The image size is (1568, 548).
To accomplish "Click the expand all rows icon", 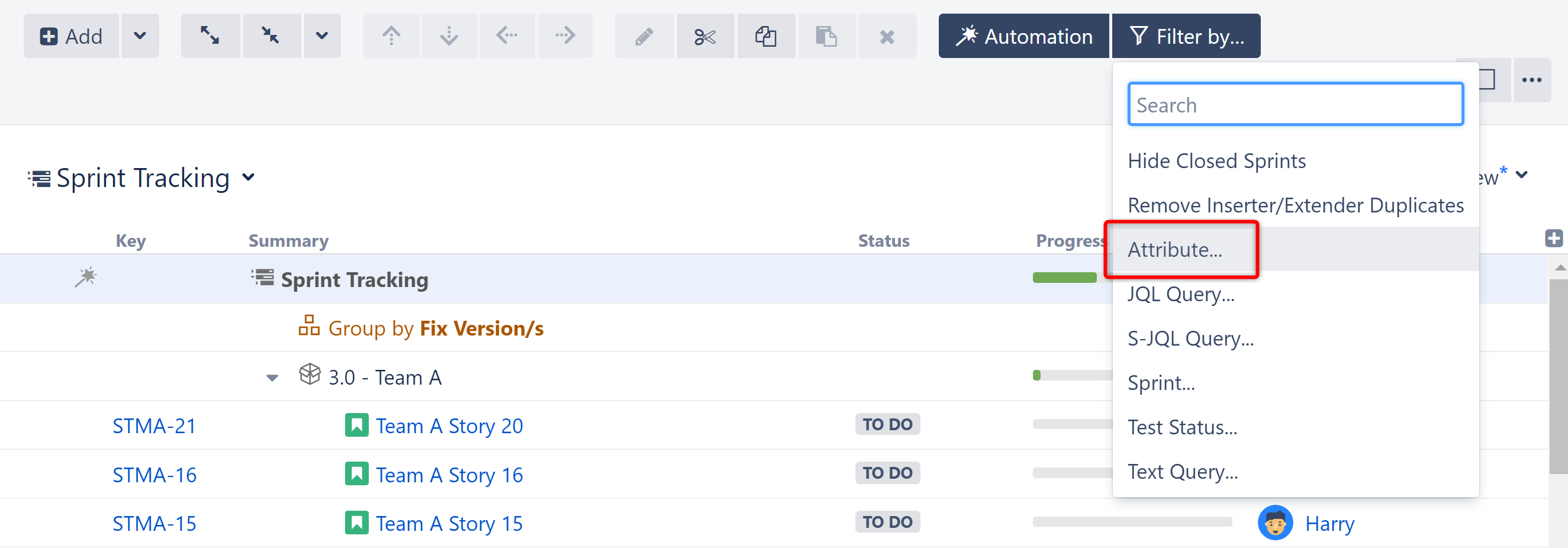I will click(210, 36).
